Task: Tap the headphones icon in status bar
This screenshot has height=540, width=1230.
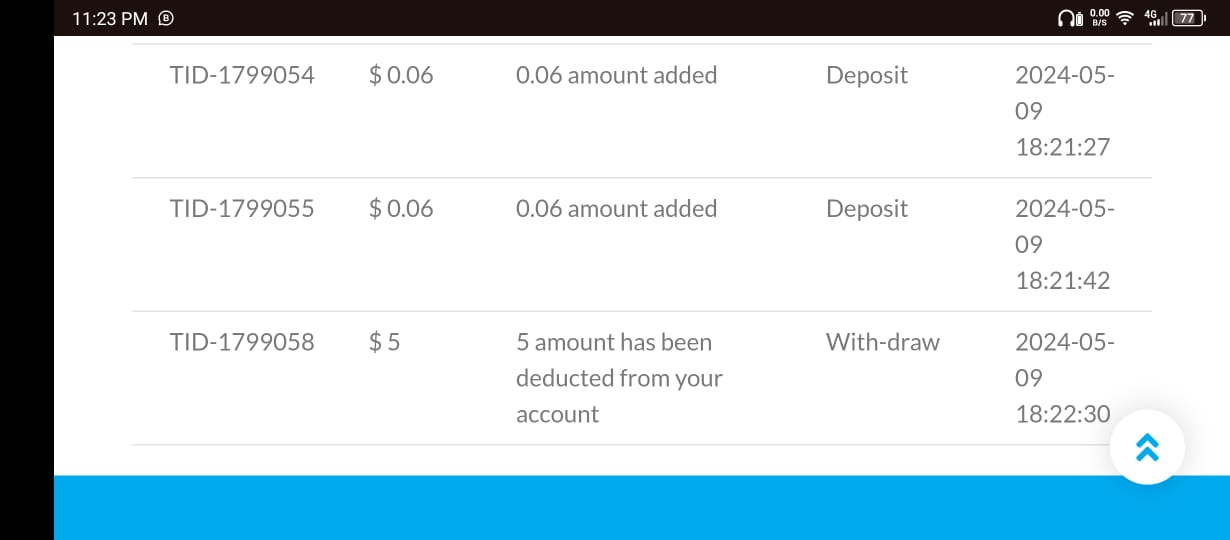Action: [1069, 18]
